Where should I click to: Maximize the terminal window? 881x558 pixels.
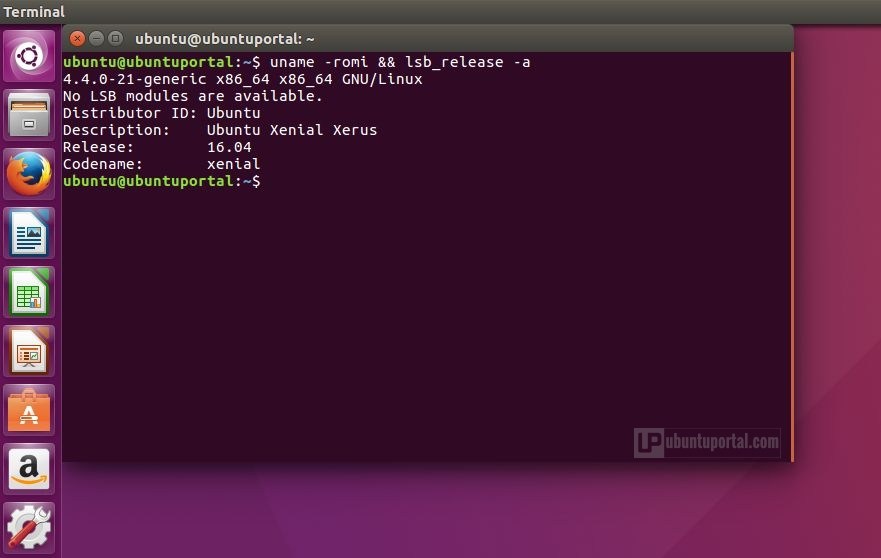(x=116, y=38)
